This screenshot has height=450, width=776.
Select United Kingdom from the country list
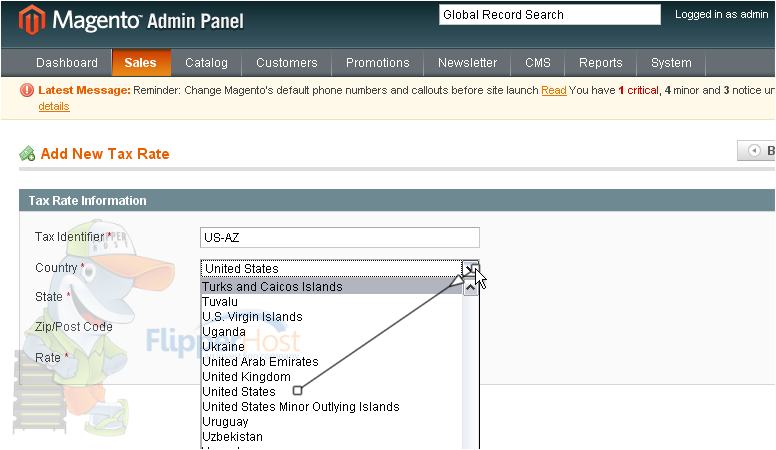pos(332,377)
